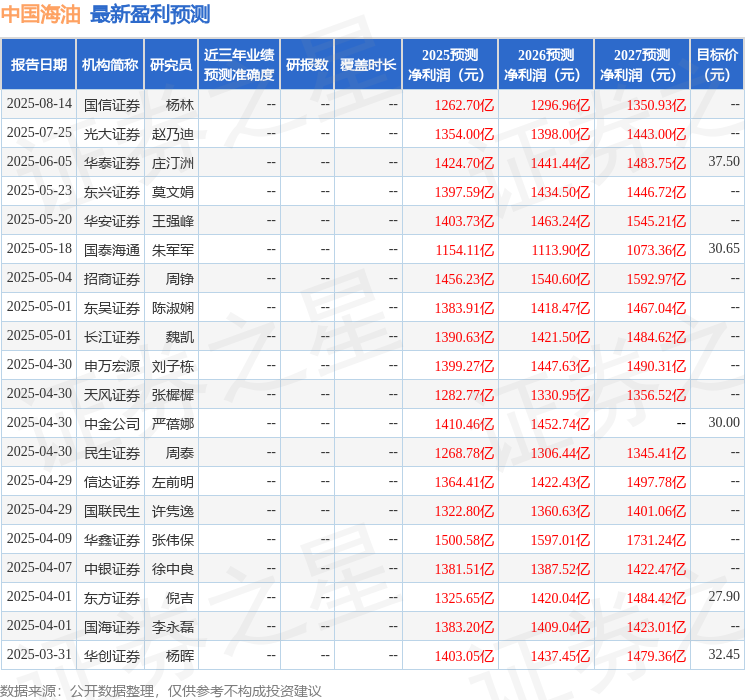This screenshot has width=745, height=700.
Task: Select the date 2025-08-14
Action: coord(39,104)
